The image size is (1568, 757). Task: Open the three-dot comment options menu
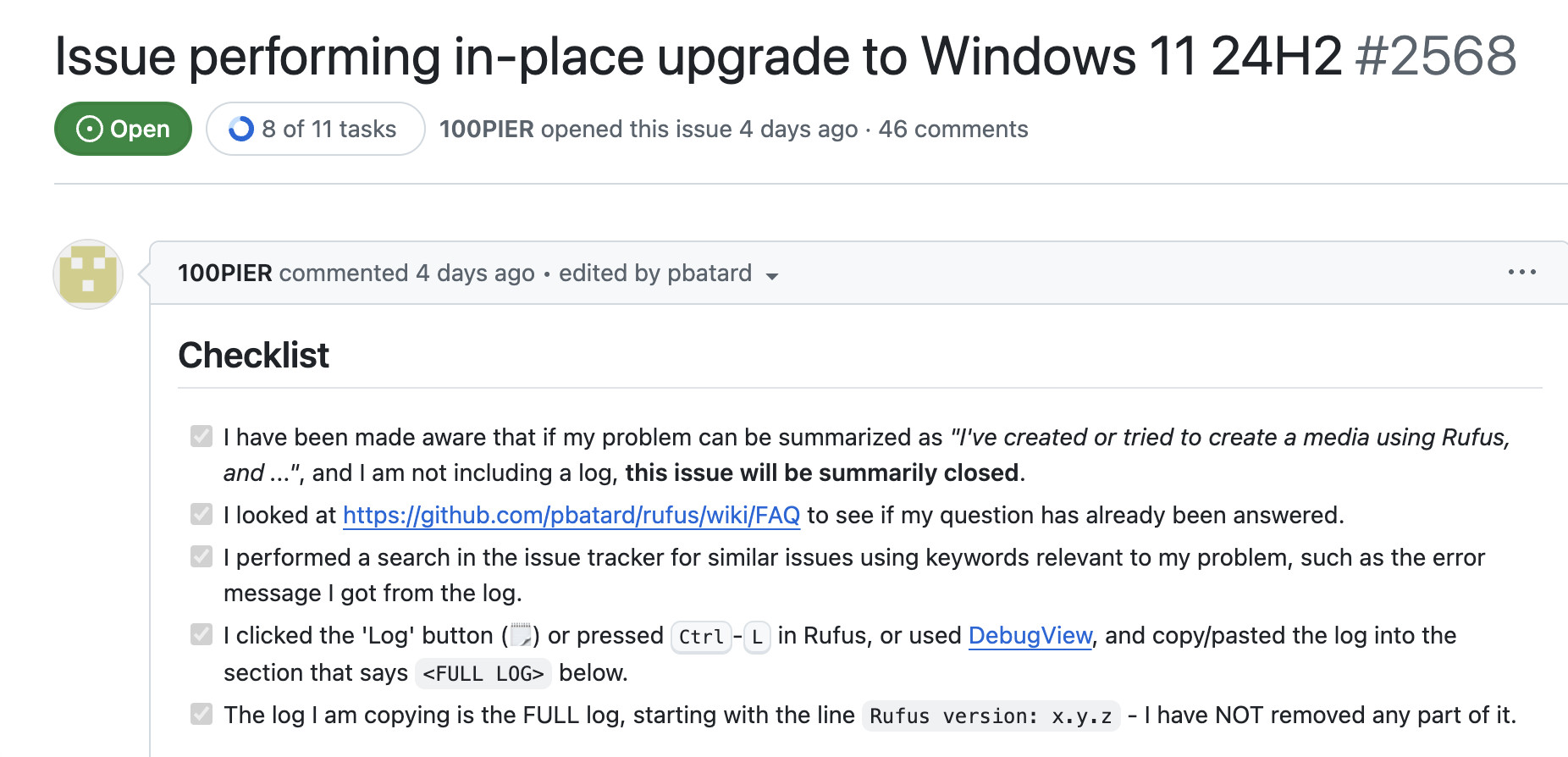[1521, 272]
